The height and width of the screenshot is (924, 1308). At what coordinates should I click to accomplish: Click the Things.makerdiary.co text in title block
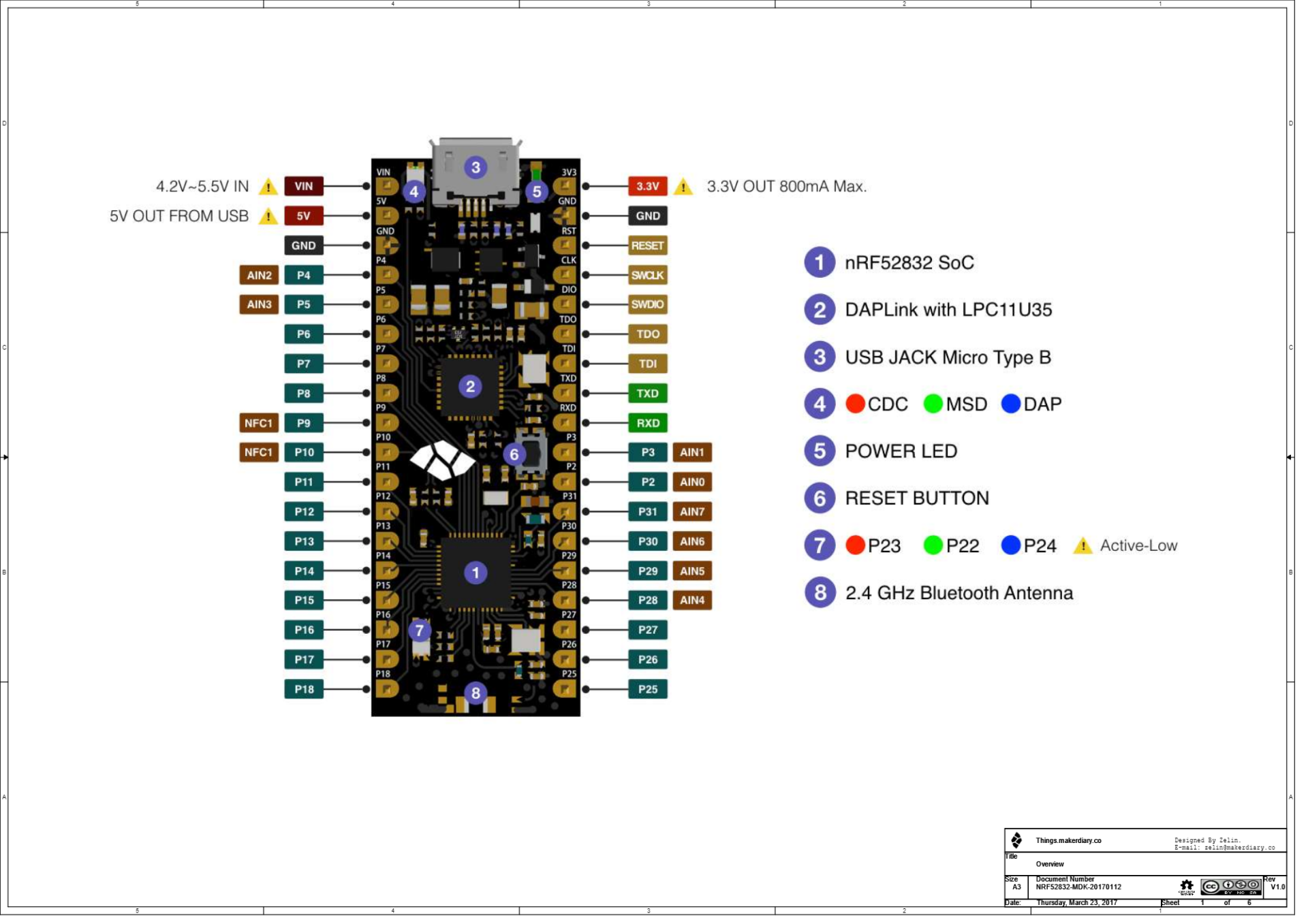[x=1068, y=840]
